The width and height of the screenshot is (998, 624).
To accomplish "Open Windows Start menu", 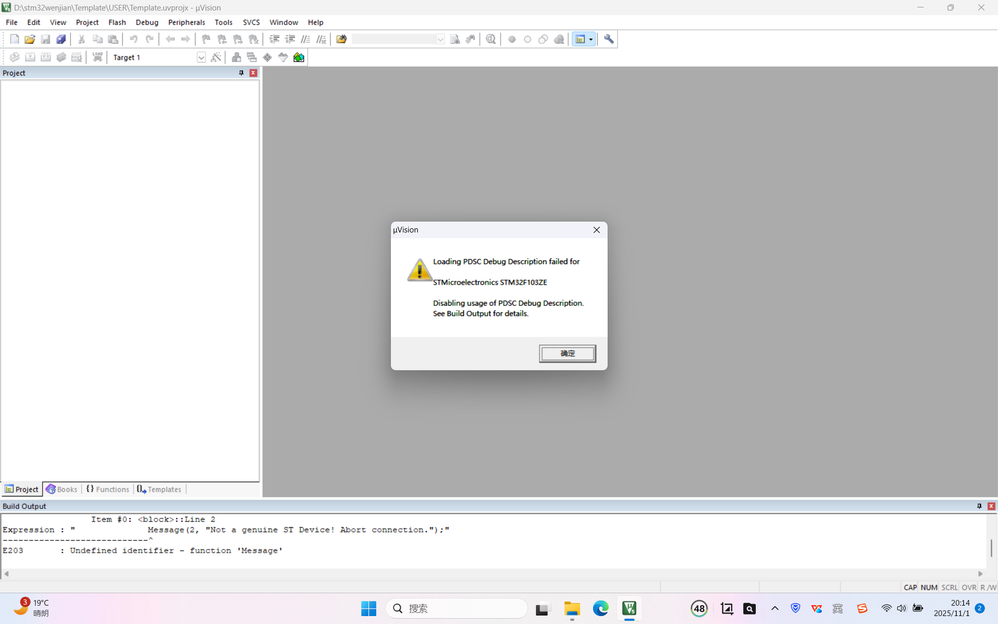I will [x=369, y=609].
